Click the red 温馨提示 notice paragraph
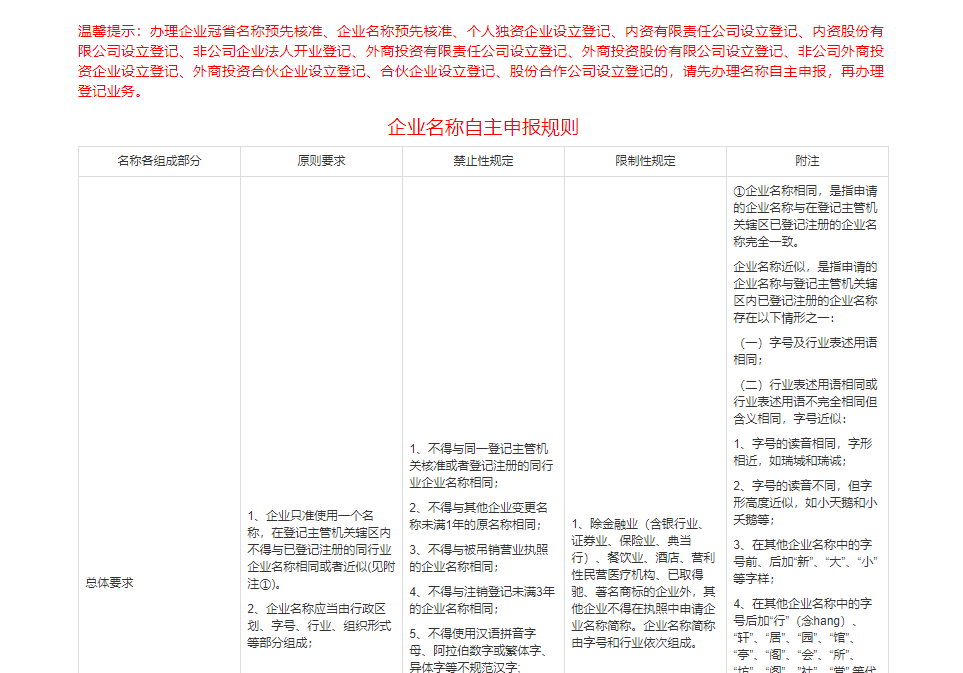Image resolution: width=963 pixels, height=673 pixels. coord(481,62)
